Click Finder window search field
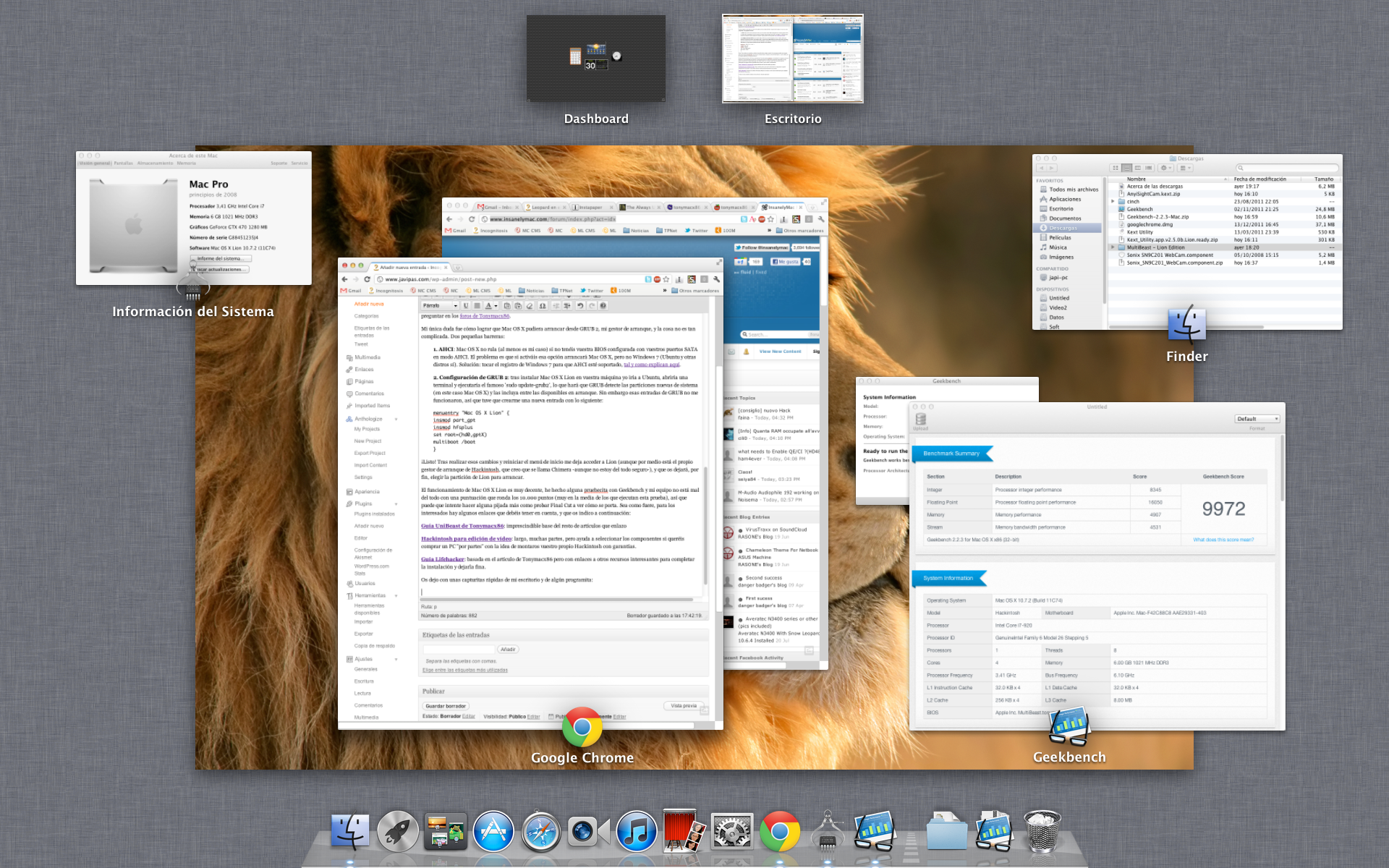1389x868 pixels. (1286, 168)
